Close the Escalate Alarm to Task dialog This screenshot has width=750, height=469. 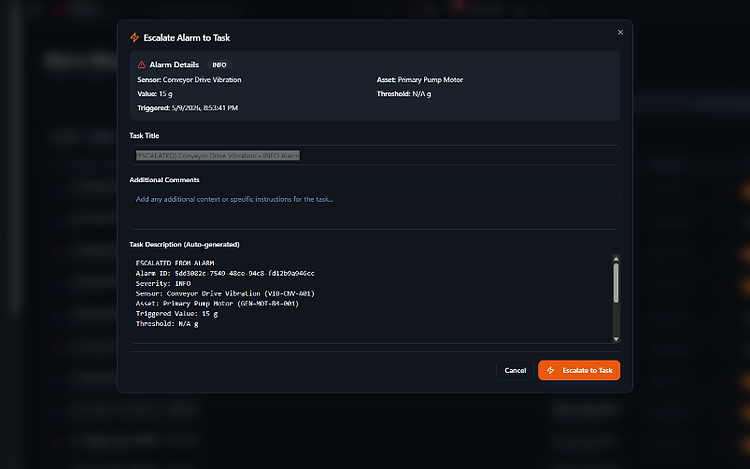(x=620, y=33)
